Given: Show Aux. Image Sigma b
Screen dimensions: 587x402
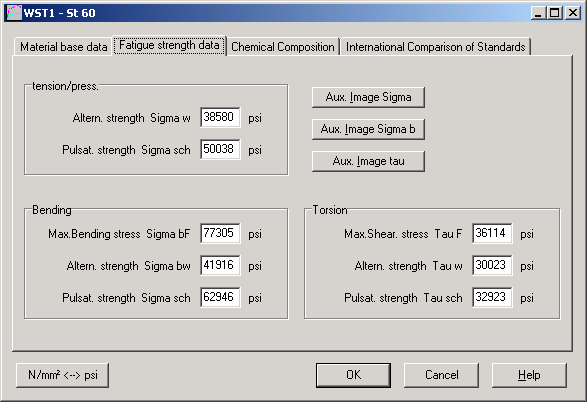Looking at the screenshot, I should click(368, 129).
